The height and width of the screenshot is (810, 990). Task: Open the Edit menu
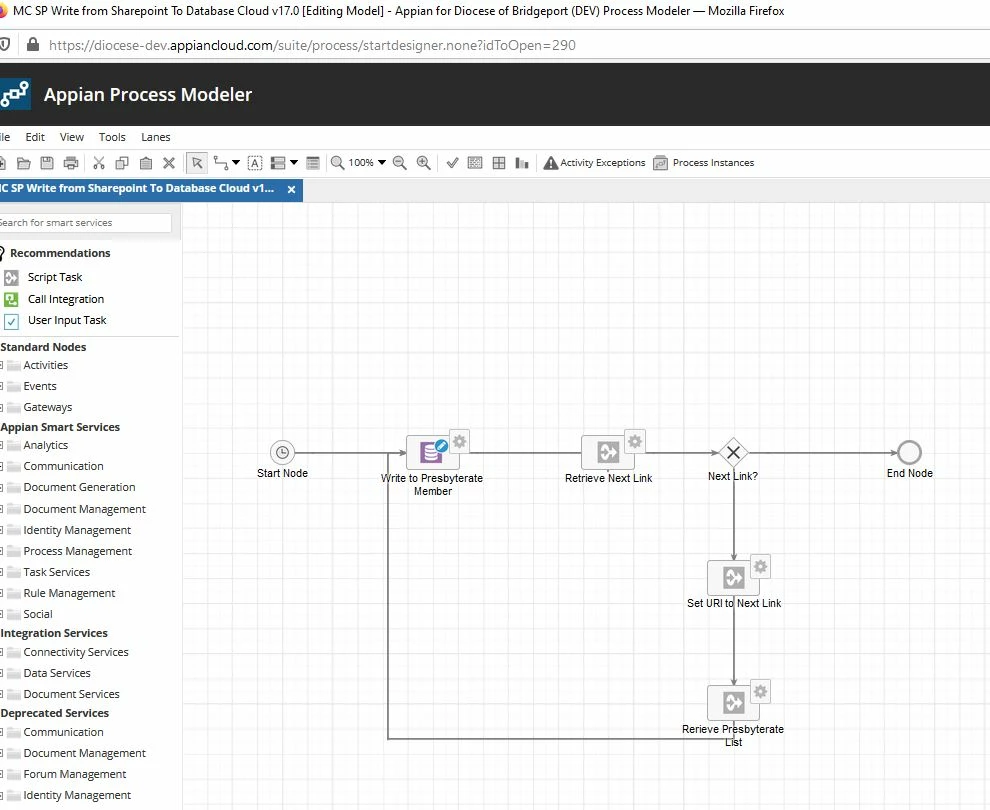(35, 137)
